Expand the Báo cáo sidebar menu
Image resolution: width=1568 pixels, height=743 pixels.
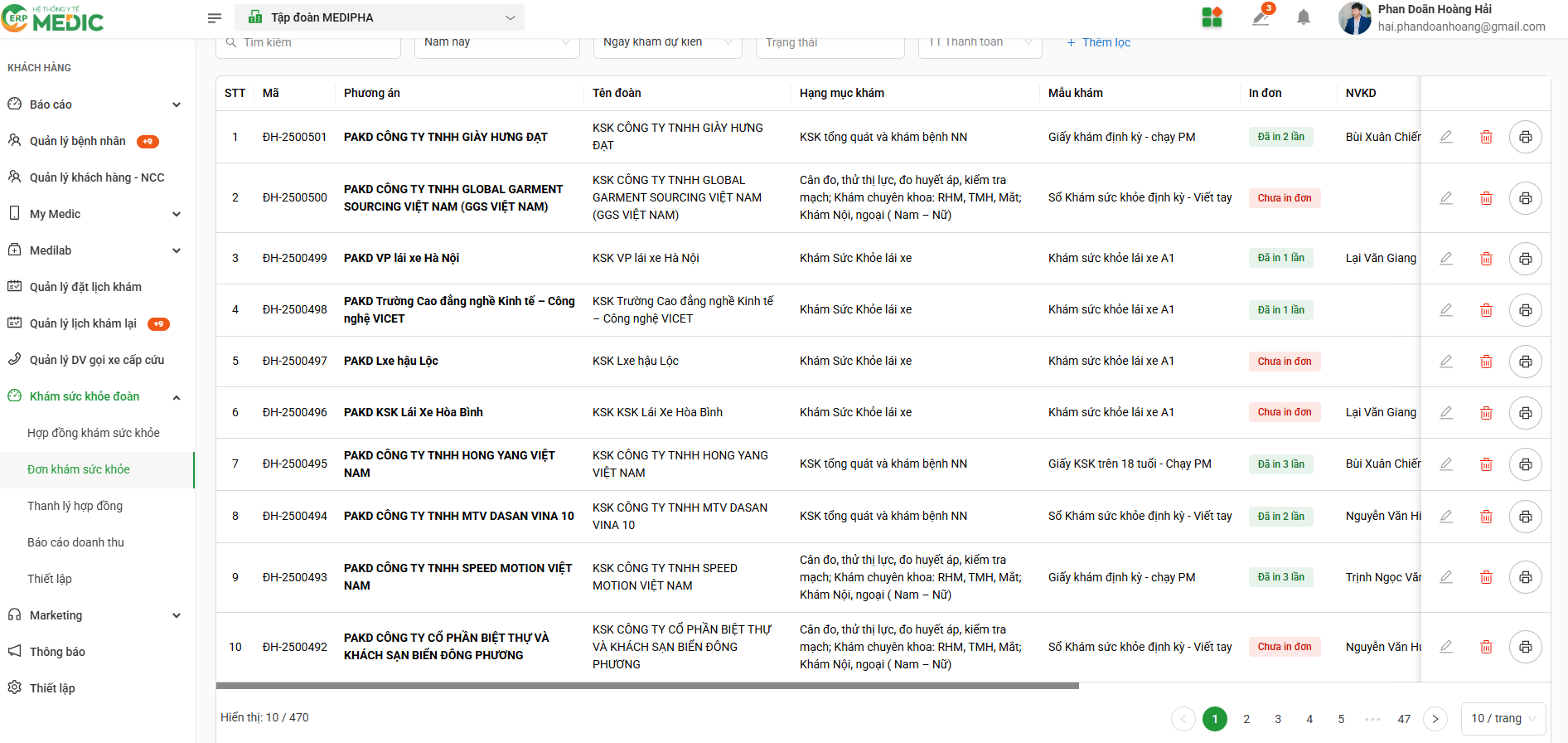tap(95, 104)
